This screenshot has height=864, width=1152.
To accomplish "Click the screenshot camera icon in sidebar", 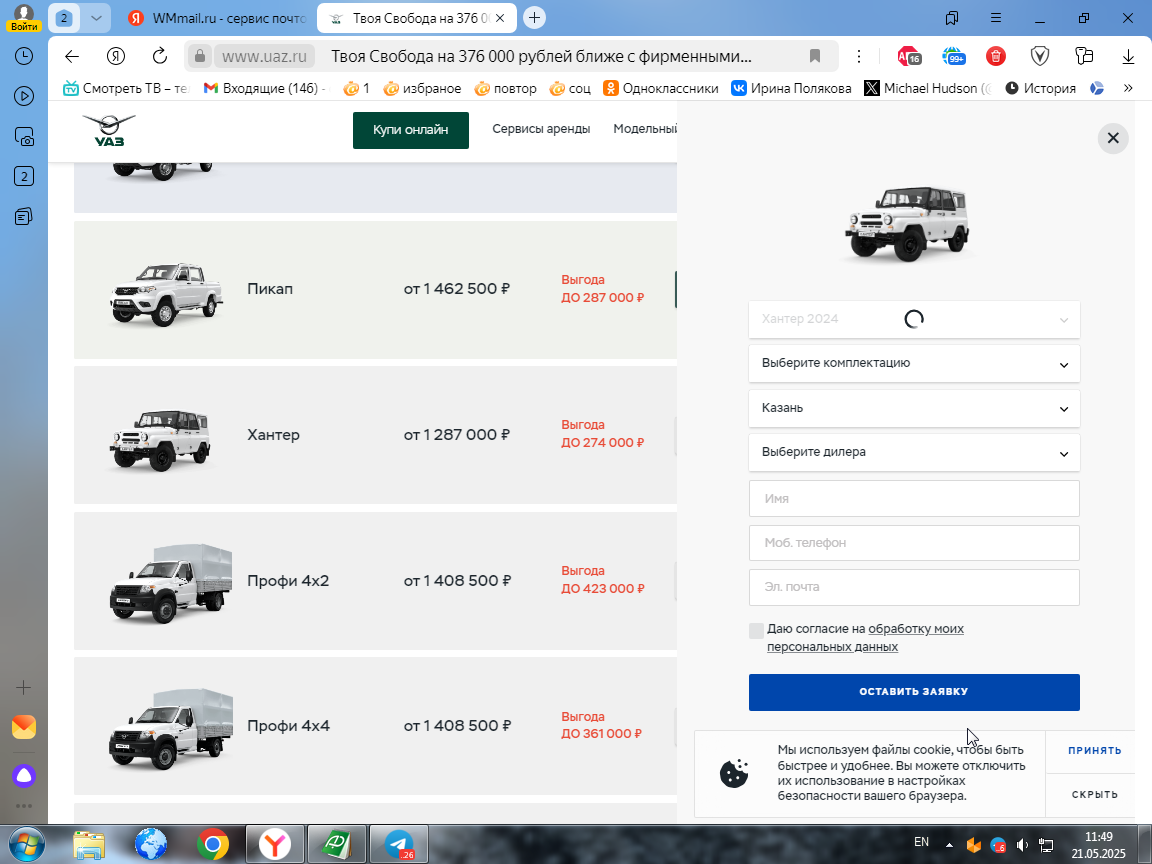I will click(x=24, y=137).
